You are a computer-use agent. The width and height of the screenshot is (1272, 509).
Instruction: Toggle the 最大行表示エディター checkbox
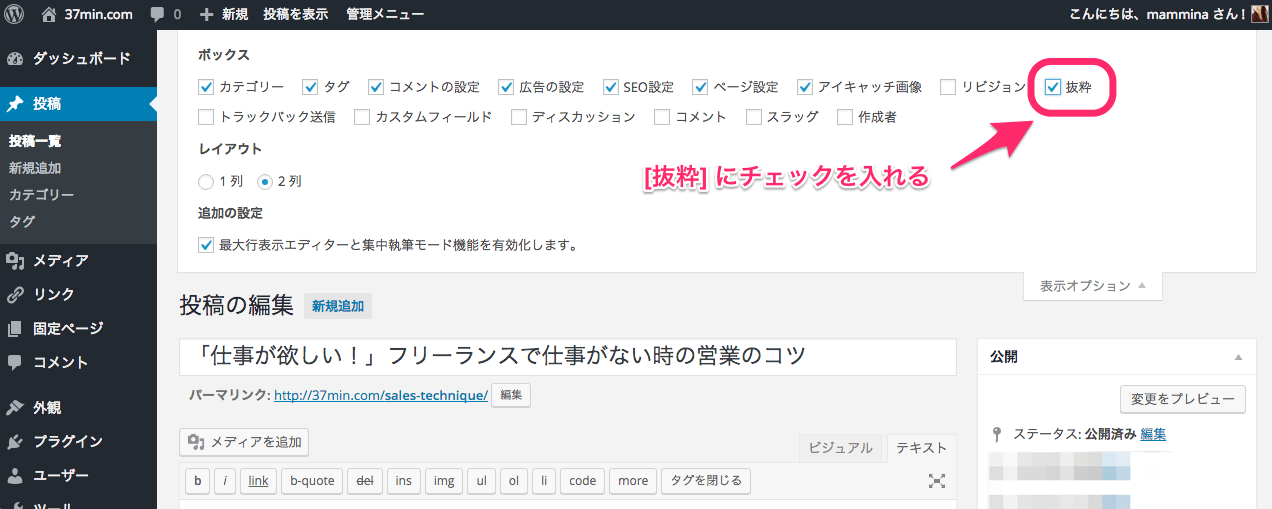206,244
